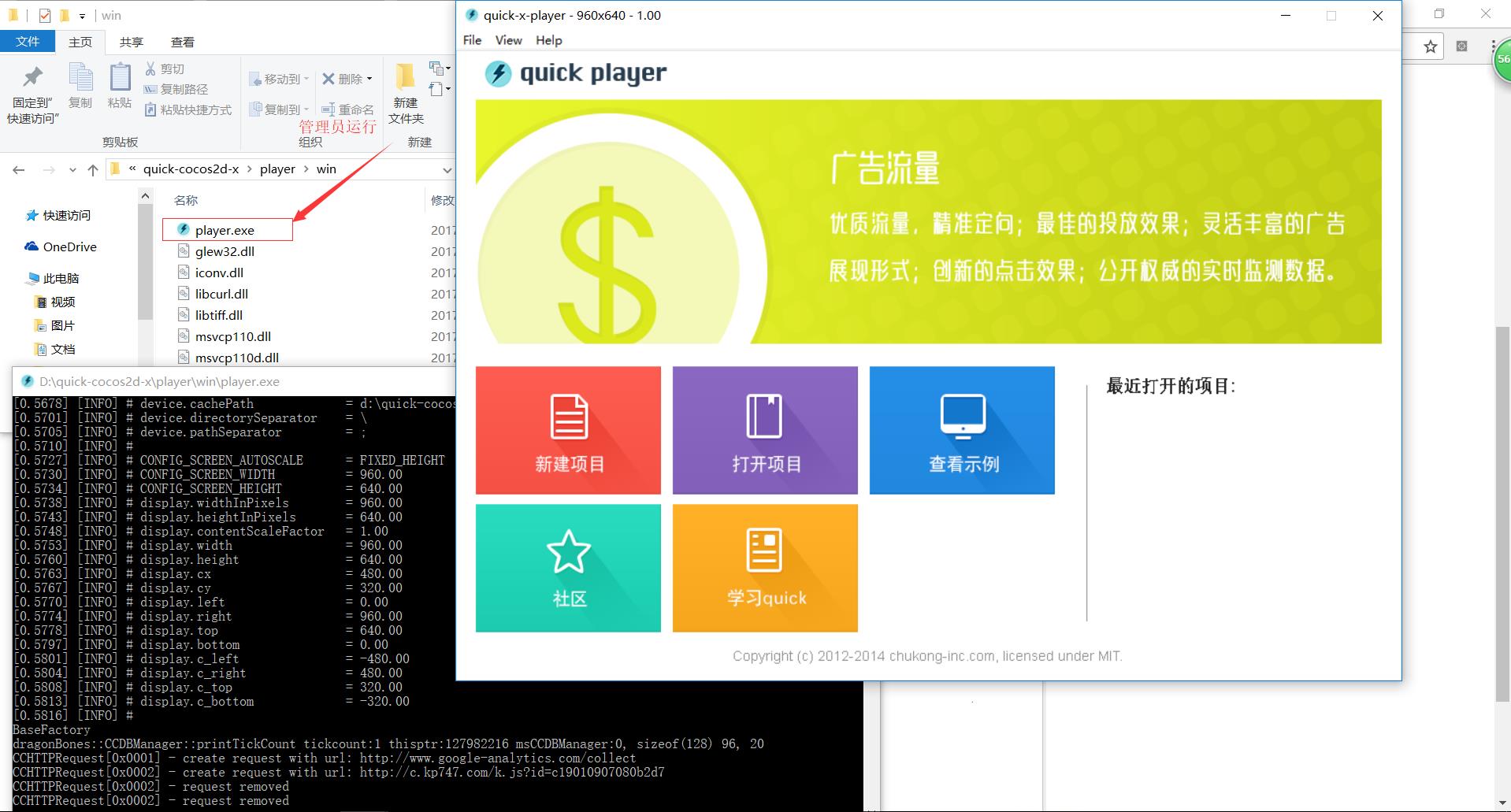Click the quick player lightning logo

498,73
